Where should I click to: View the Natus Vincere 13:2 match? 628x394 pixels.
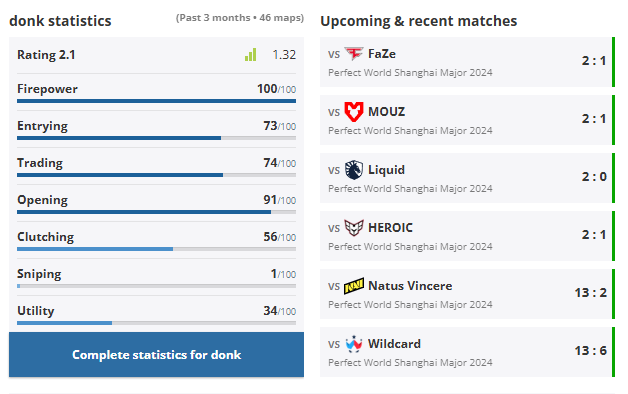coord(467,294)
